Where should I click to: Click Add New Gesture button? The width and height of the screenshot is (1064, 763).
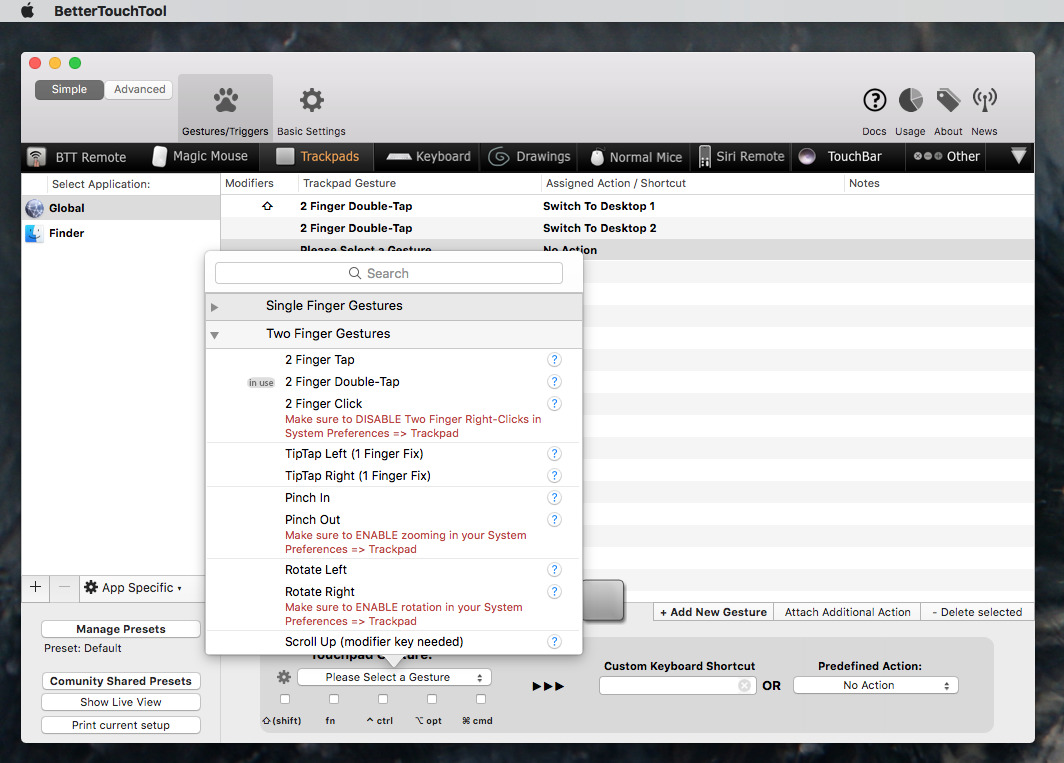713,612
